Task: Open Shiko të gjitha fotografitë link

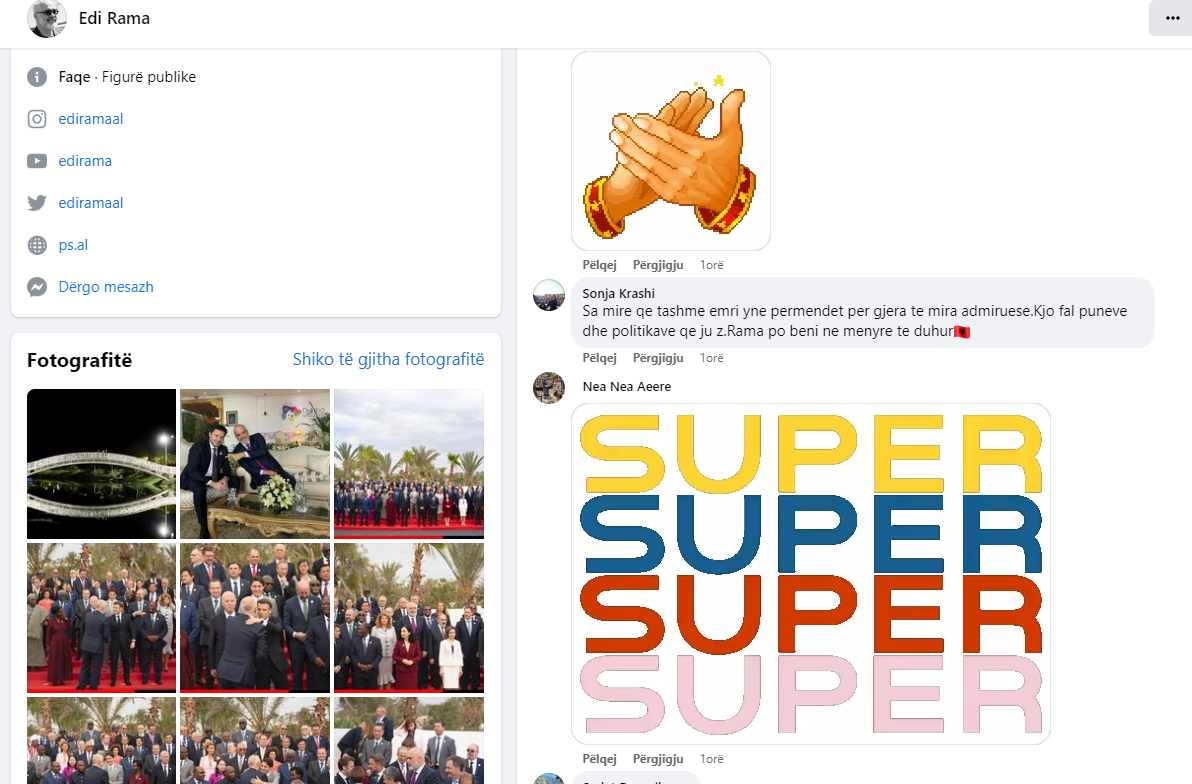Action: [388, 359]
